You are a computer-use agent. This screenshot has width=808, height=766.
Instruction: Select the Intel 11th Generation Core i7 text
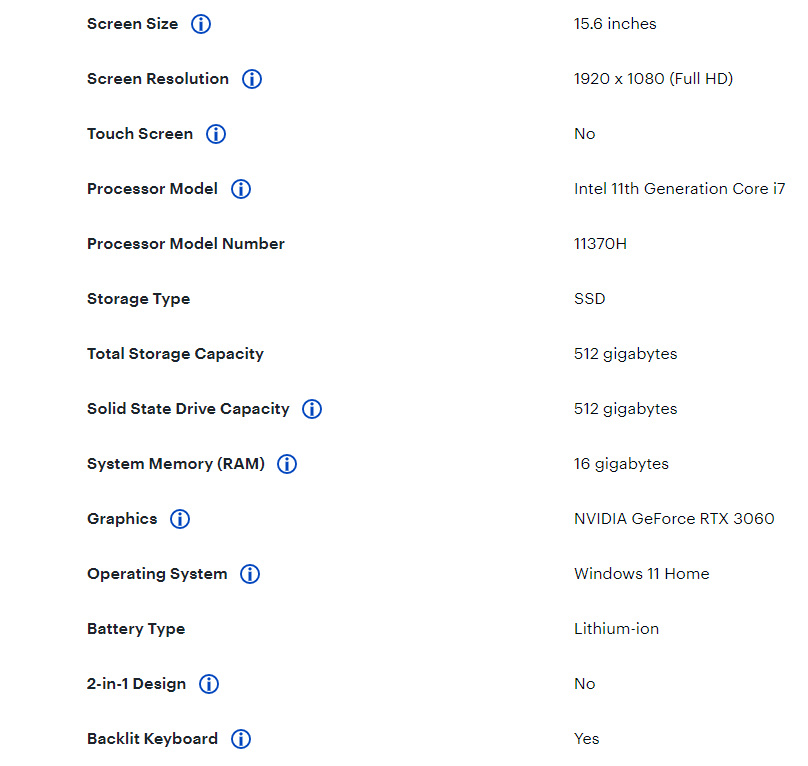tap(679, 189)
